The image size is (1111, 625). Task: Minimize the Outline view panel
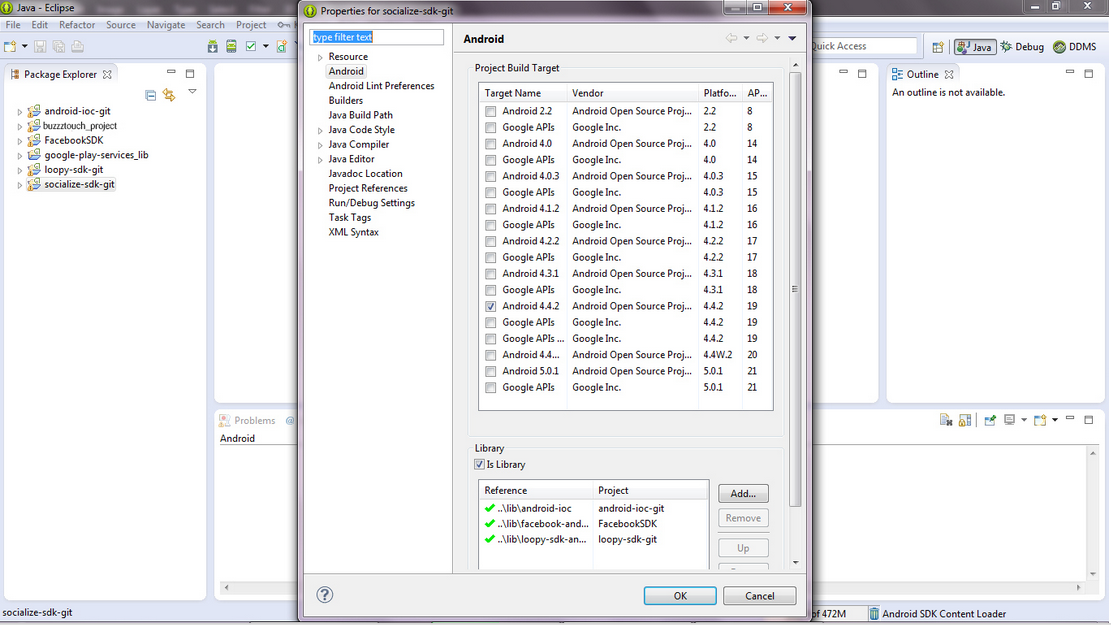(x=1070, y=73)
